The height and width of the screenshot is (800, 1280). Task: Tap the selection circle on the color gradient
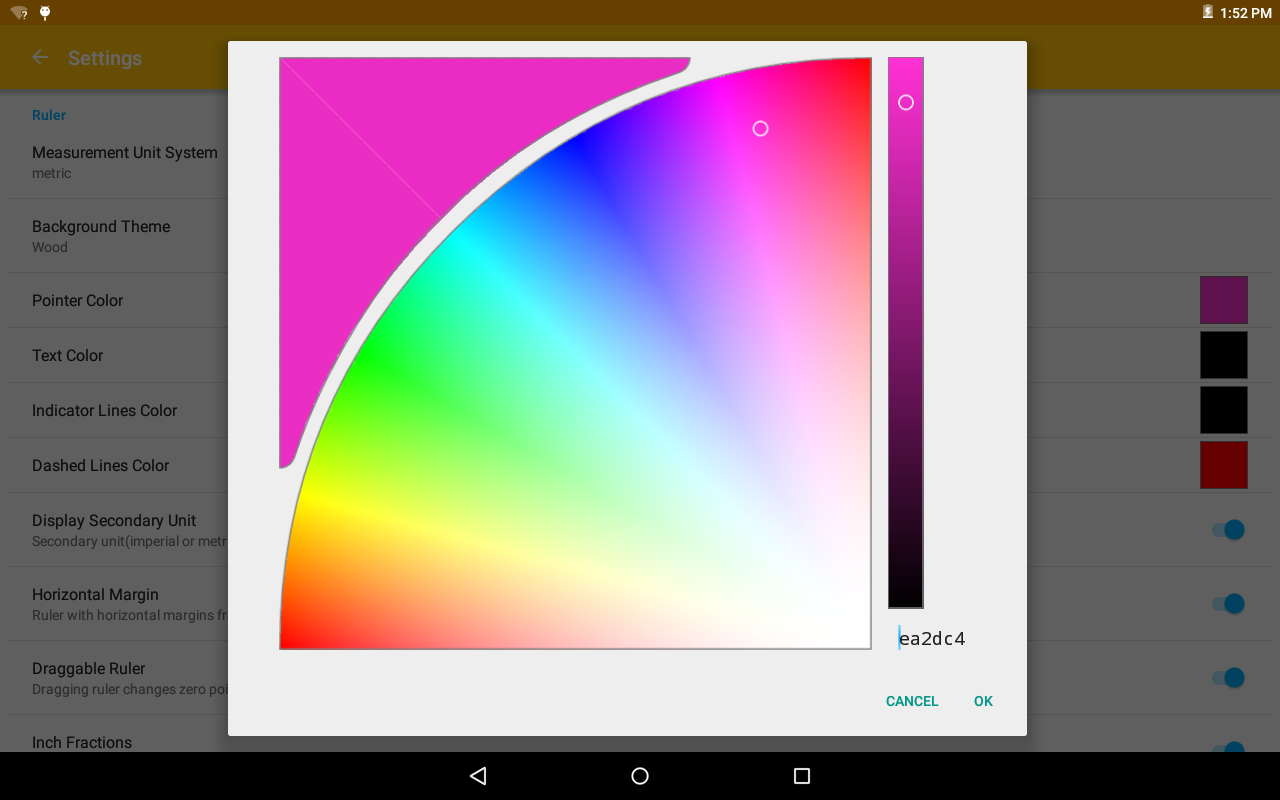760,128
